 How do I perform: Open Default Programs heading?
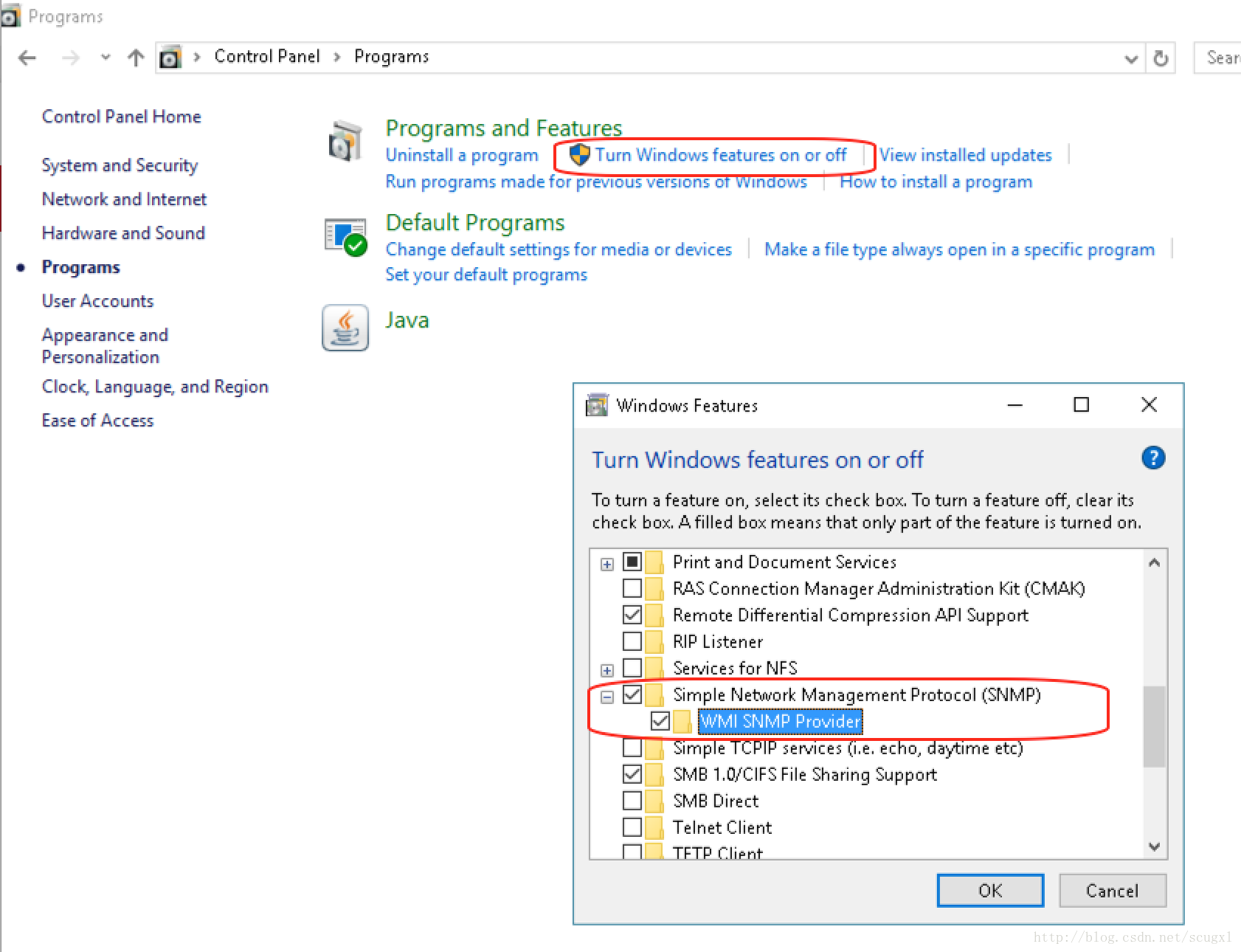(x=475, y=222)
